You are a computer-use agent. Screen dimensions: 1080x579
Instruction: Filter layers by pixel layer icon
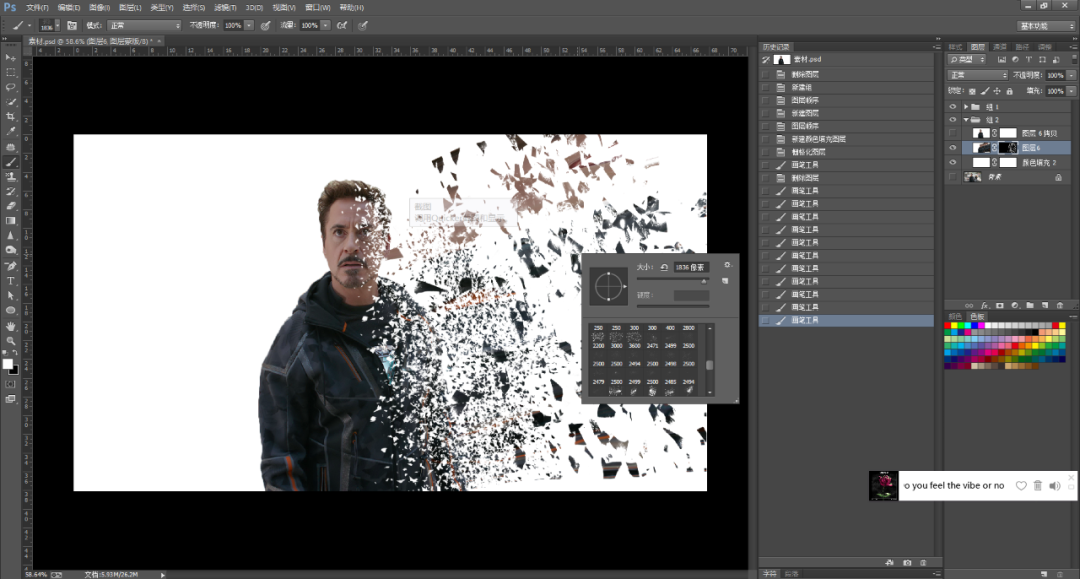1001,60
